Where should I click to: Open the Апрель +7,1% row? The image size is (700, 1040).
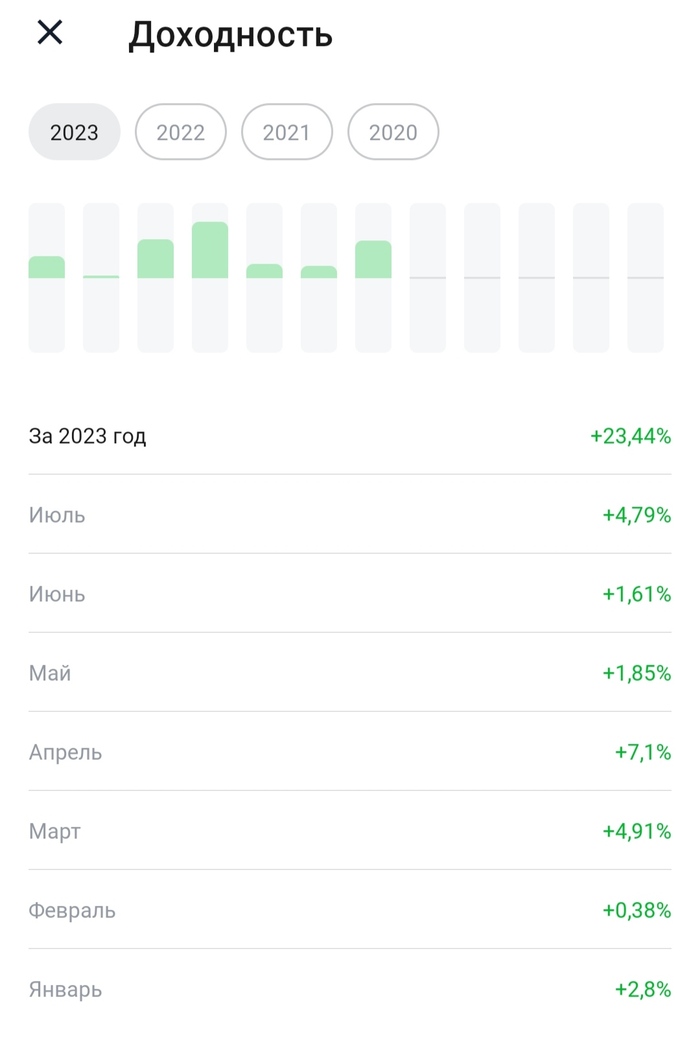click(x=350, y=752)
